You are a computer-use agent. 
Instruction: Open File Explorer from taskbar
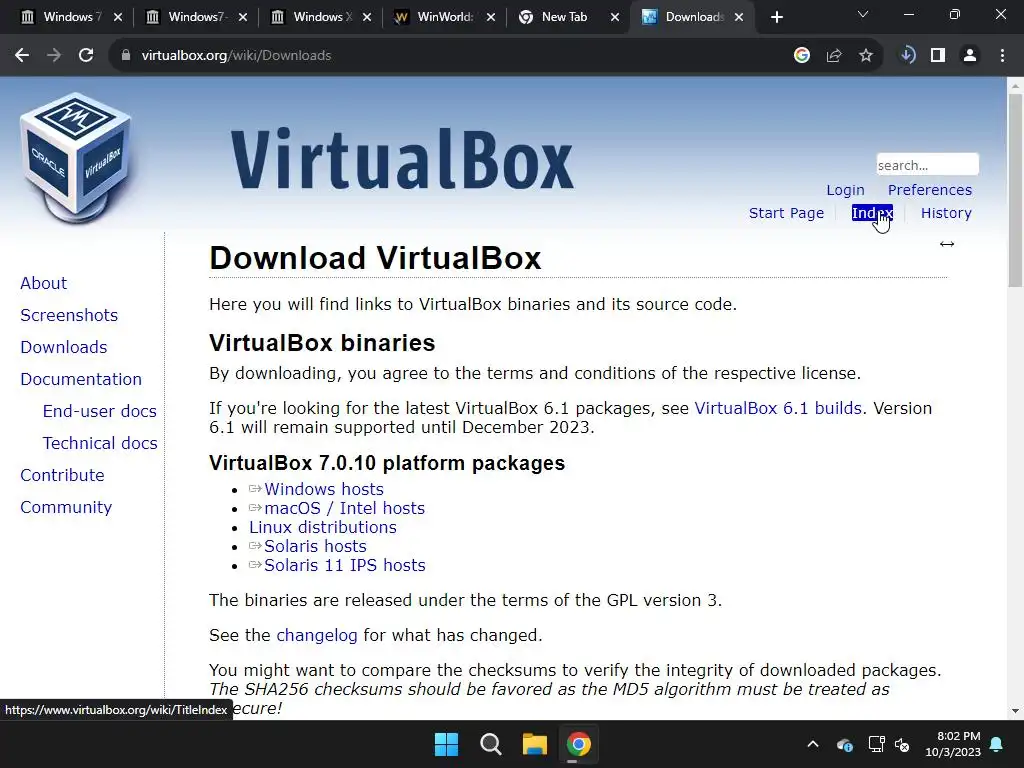click(534, 744)
